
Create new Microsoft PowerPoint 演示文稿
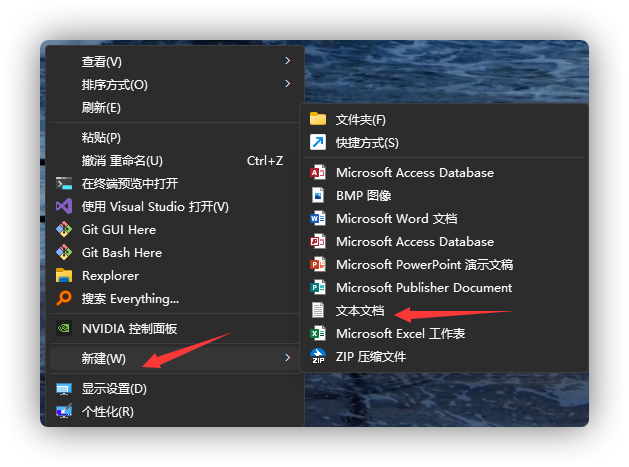[444, 264]
